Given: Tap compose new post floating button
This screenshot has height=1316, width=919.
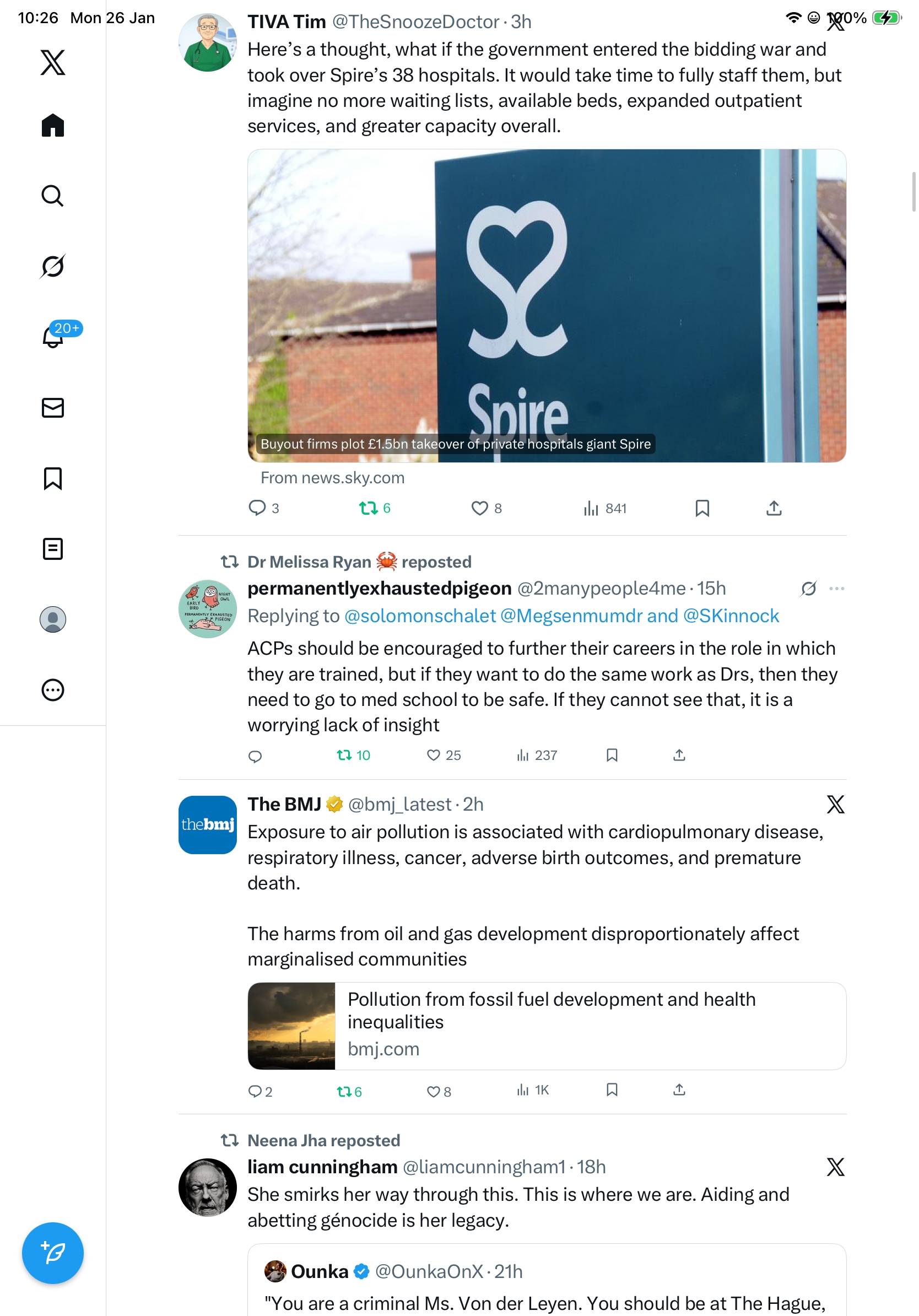Looking at the screenshot, I should pos(53,1253).
